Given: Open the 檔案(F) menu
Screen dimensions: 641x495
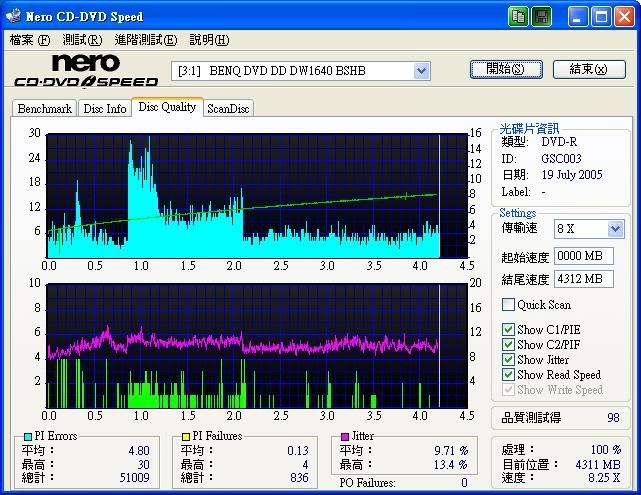Looking at the screenshot, I should [x=30, y=40].
